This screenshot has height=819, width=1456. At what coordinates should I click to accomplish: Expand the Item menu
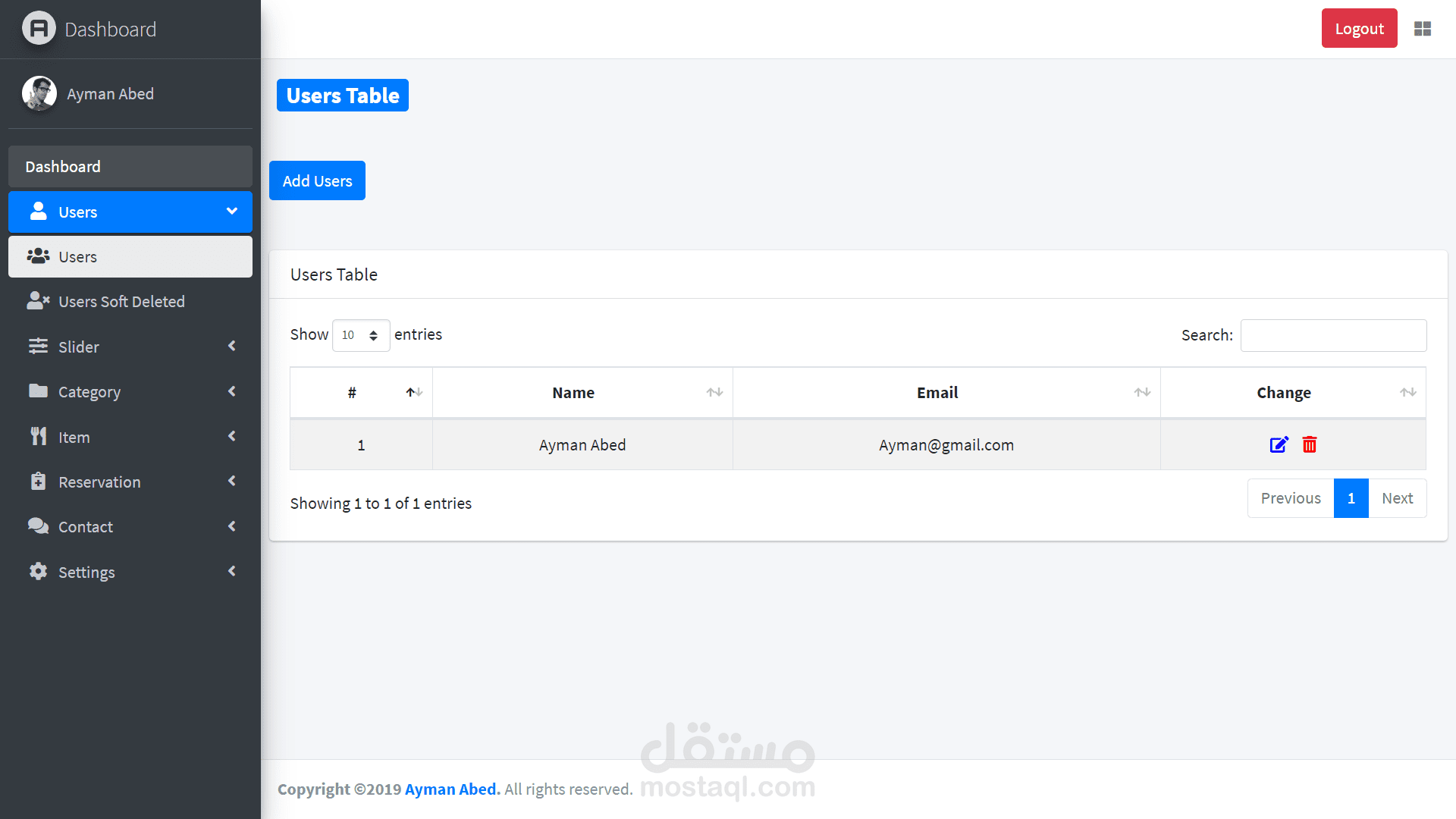pyautogui.click(x=130, y=437)
